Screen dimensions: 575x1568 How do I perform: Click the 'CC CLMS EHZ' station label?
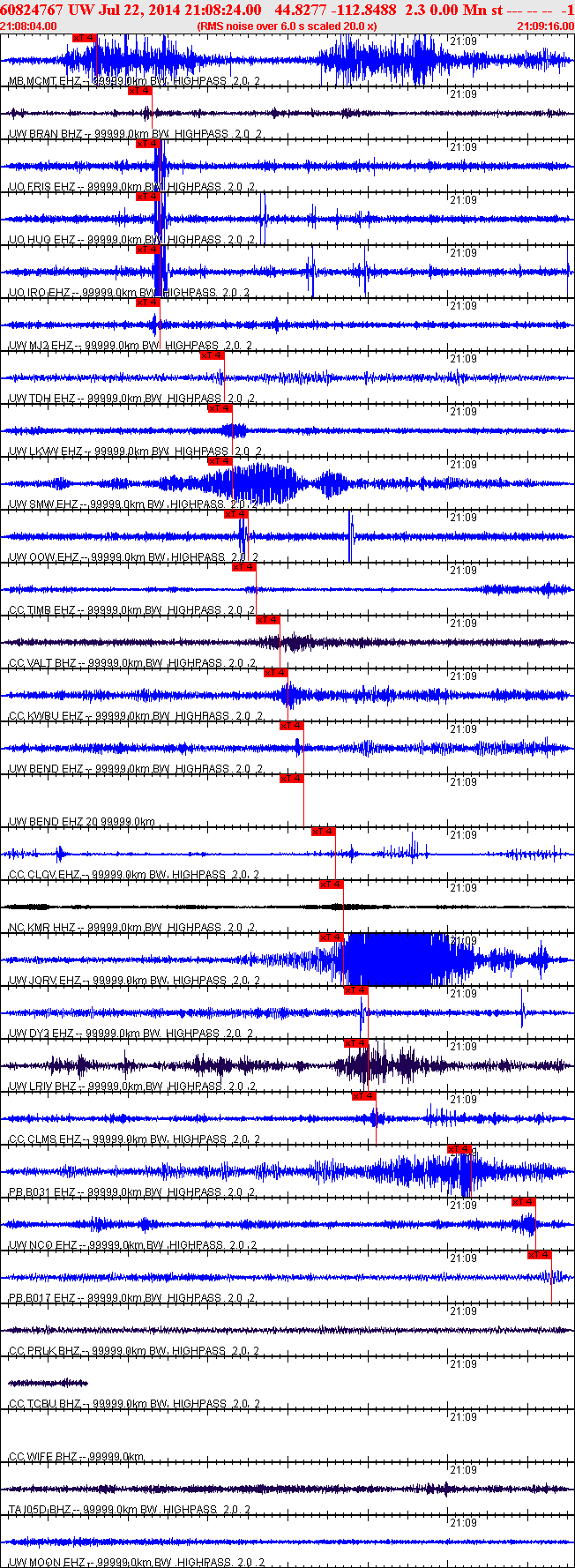point(43,1139)
